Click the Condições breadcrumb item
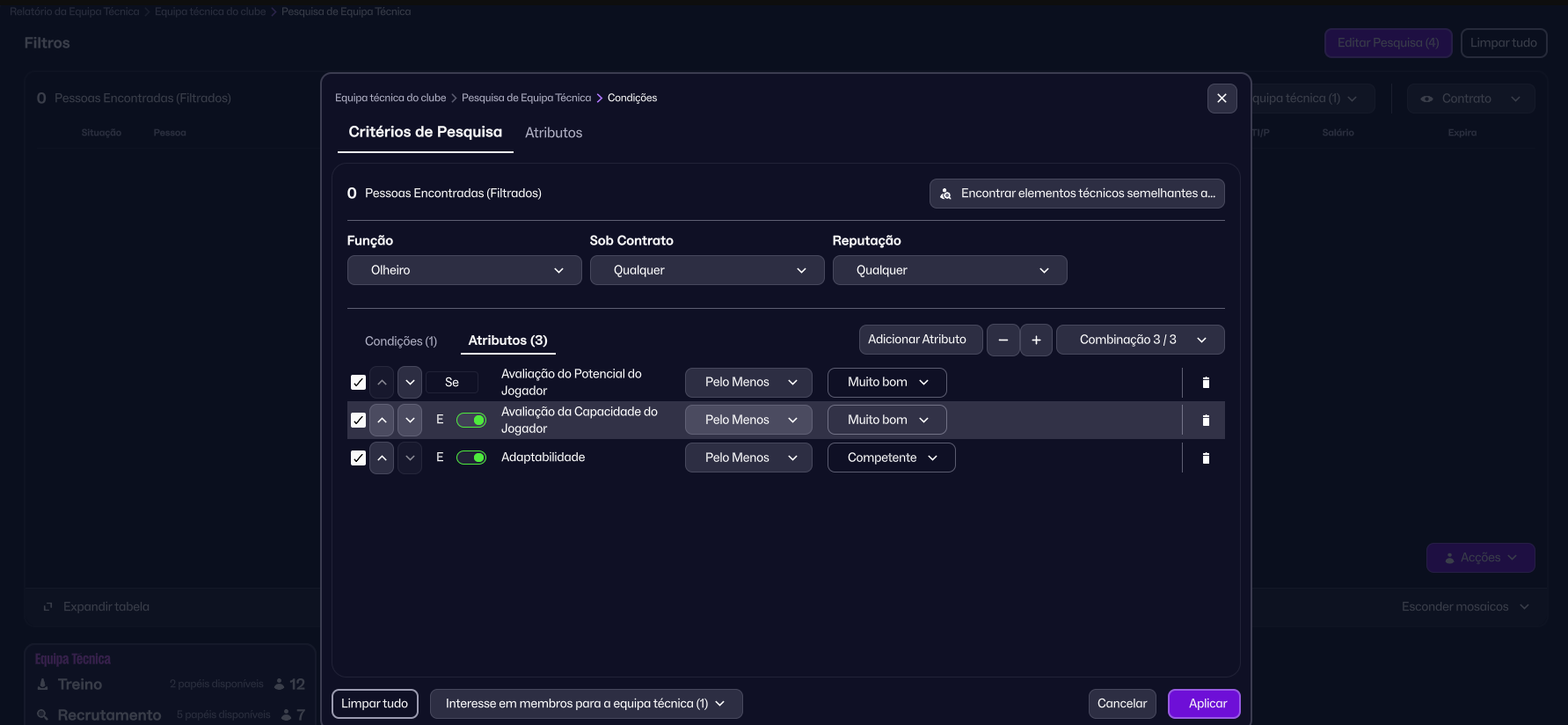Viewport: 1568px width, 725px height. pos(632,99)
